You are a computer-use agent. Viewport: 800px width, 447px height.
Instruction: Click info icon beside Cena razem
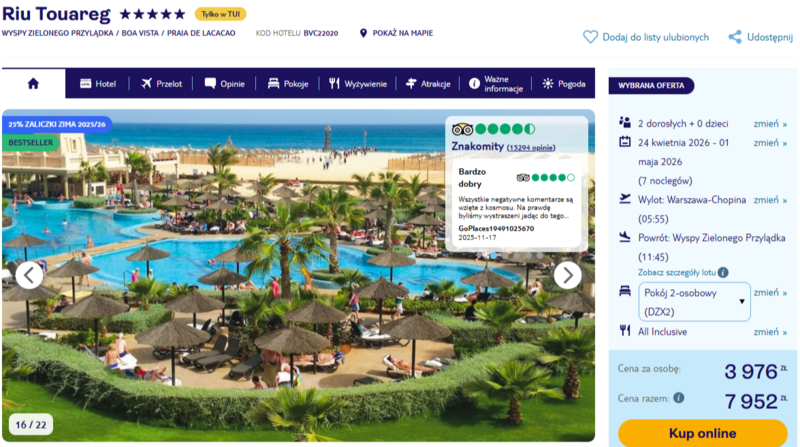(679, 398)
